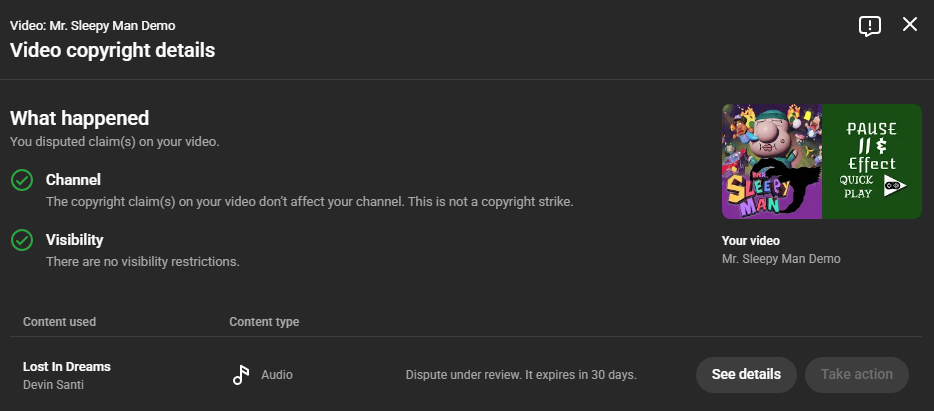The image size is (934, 411).
Task: Click the Channel status heading
Action: point(73,180)
